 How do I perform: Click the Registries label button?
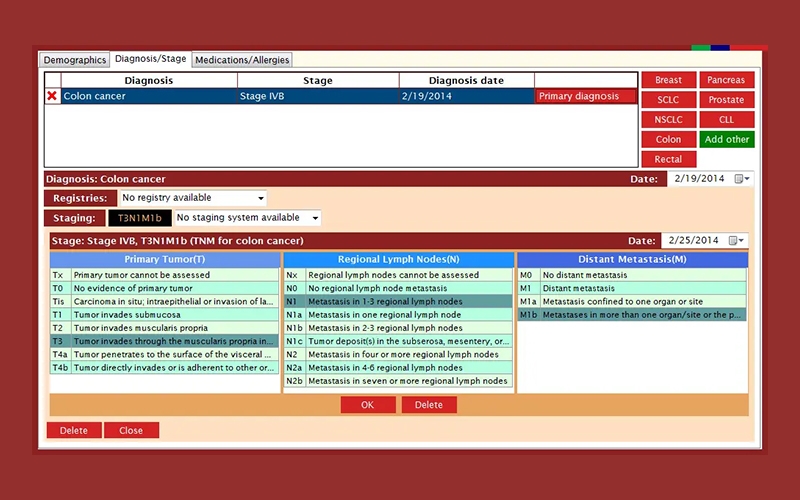80,198
